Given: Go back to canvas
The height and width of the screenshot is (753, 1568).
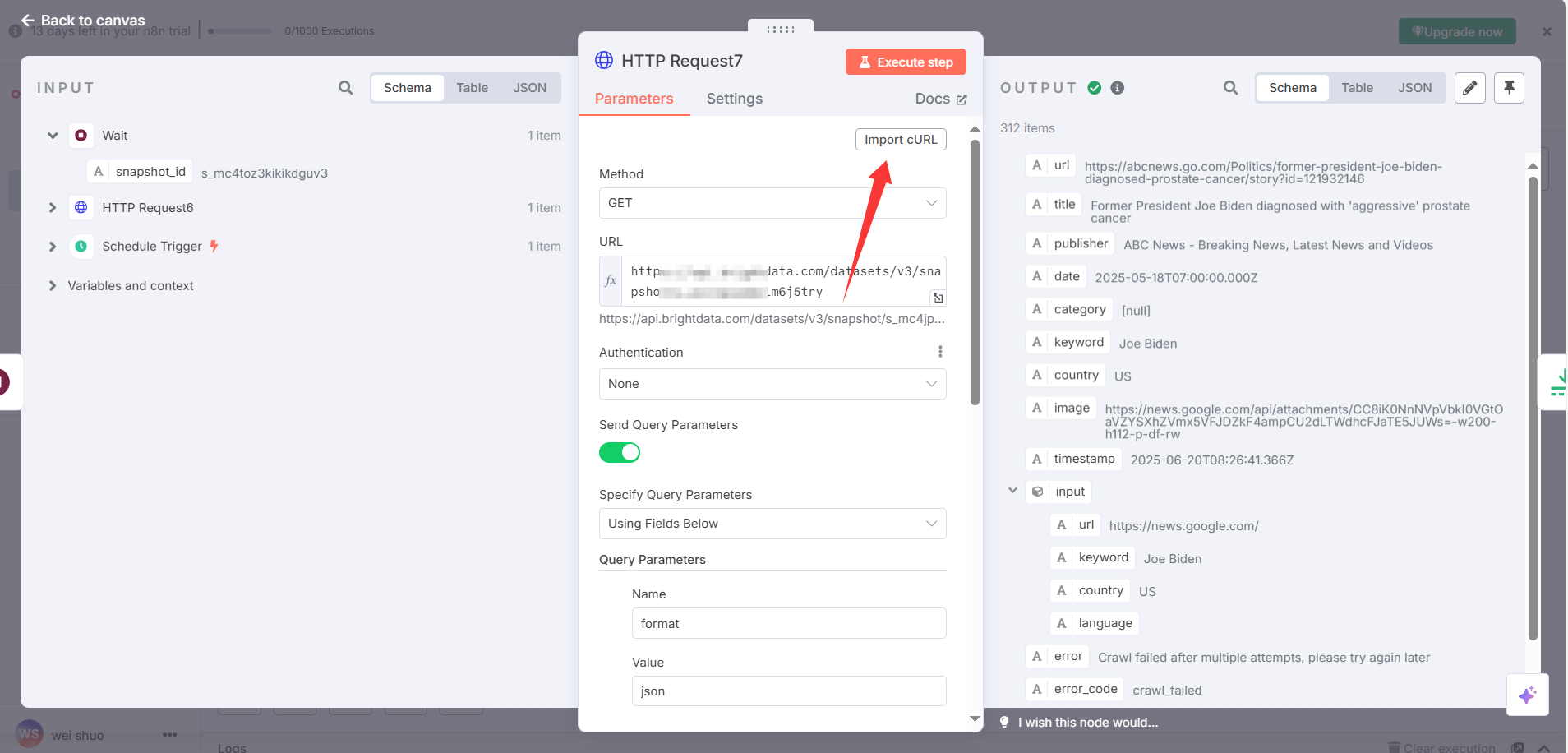Looking at the screenshot, I should click(x=83, y=20).
